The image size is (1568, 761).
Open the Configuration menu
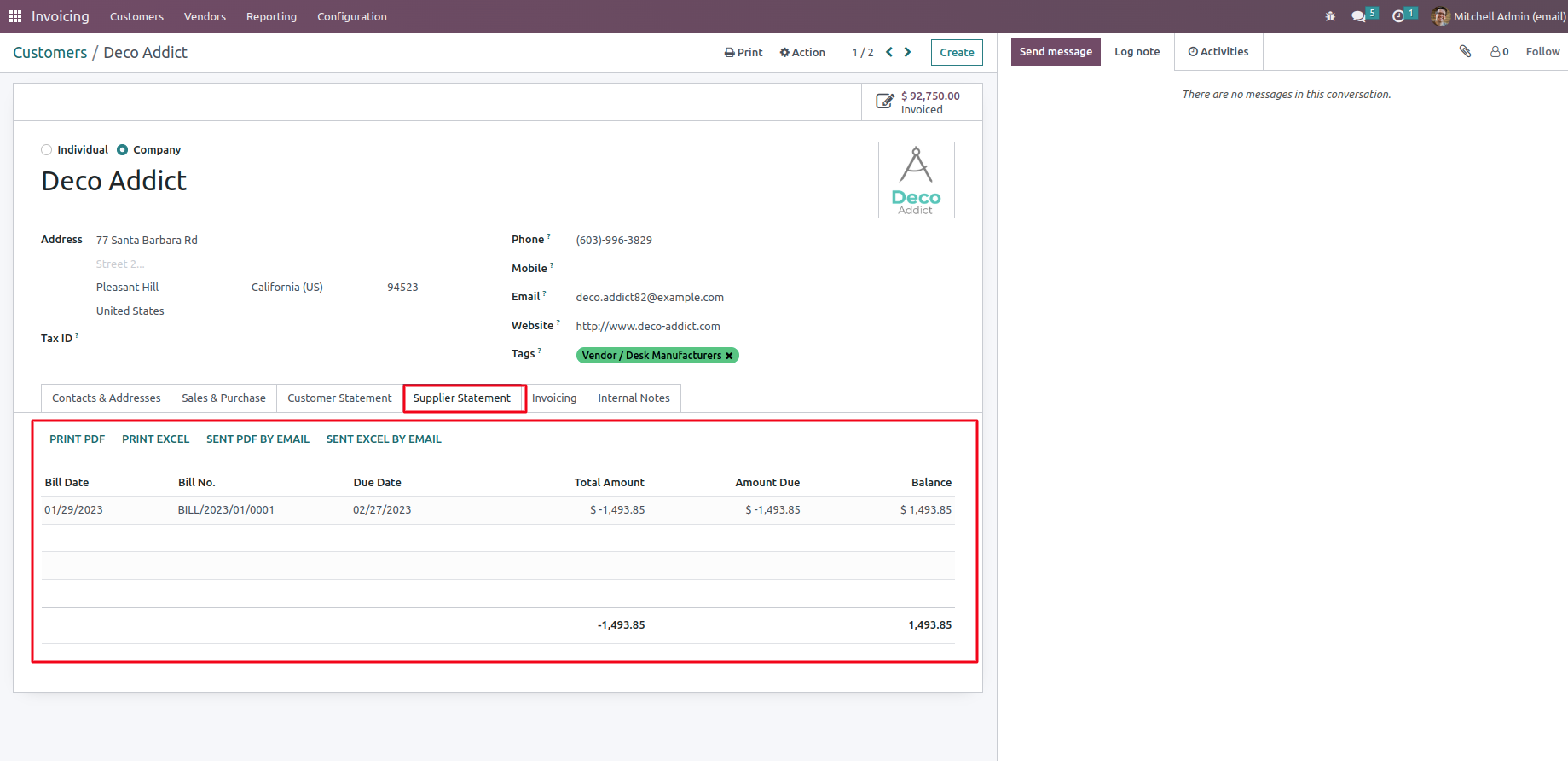(x=352, y=16)
